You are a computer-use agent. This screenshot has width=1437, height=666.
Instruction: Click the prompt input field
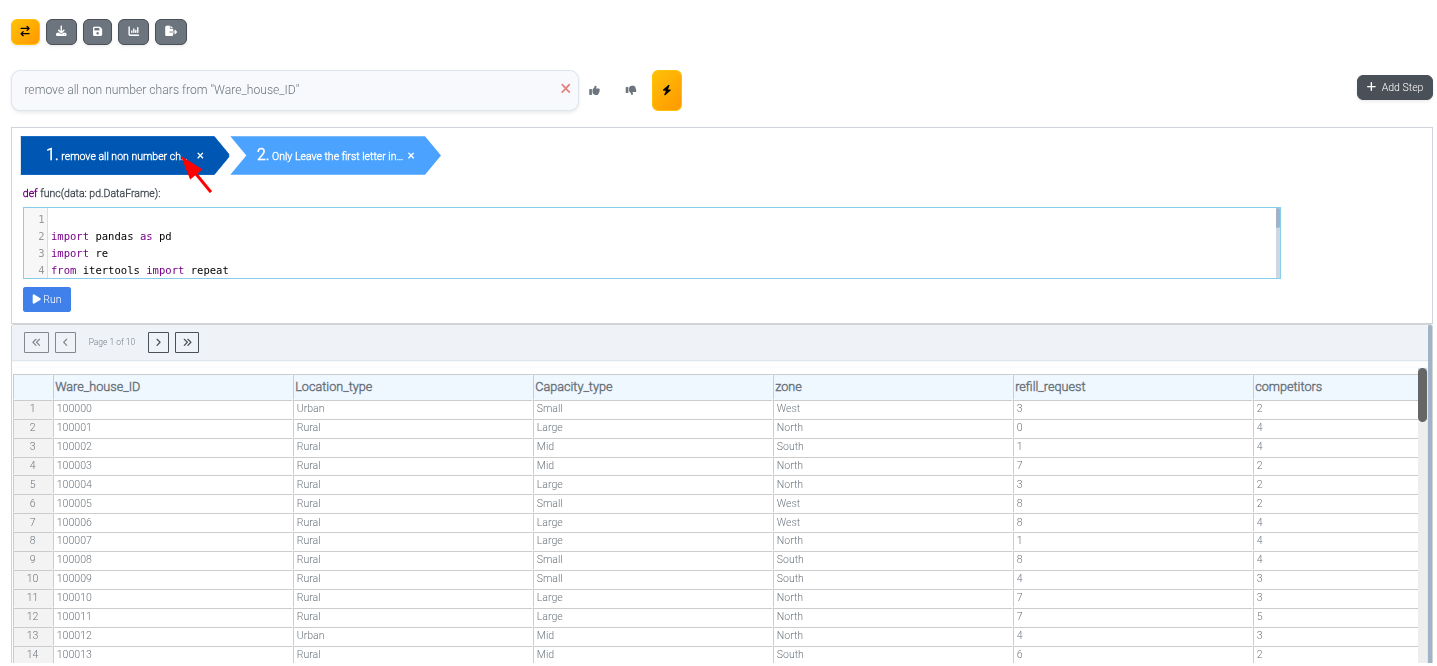[x=285, y=90]
